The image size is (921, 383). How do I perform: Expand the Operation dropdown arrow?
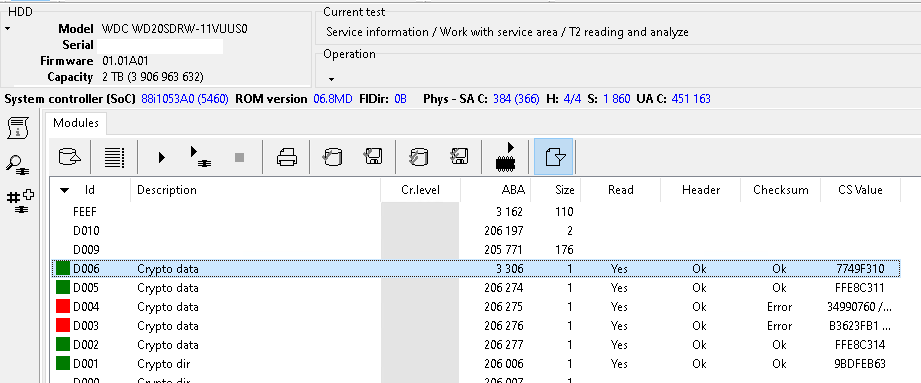point(331,79)
